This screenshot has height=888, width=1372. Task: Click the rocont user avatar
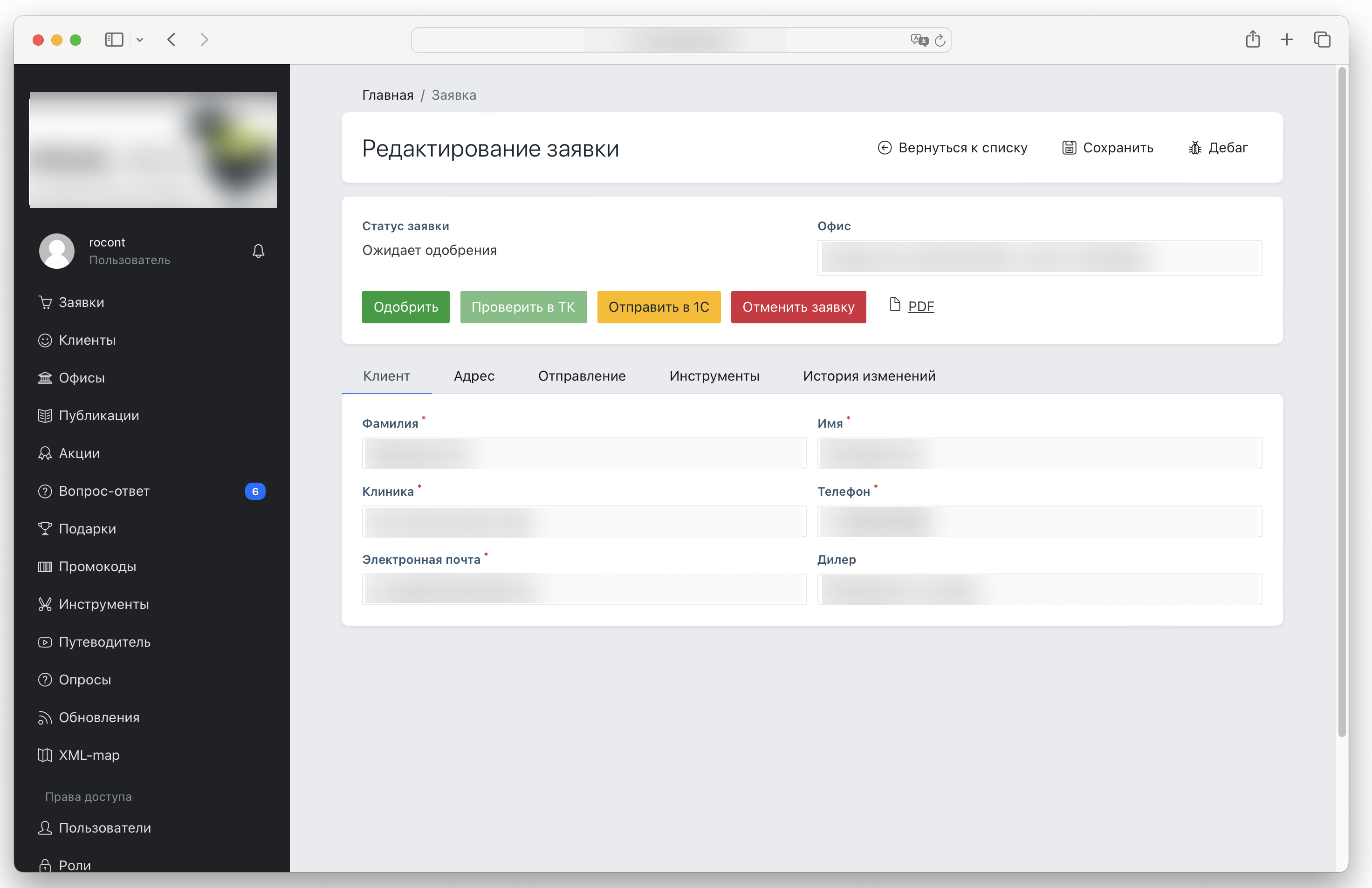56,251
